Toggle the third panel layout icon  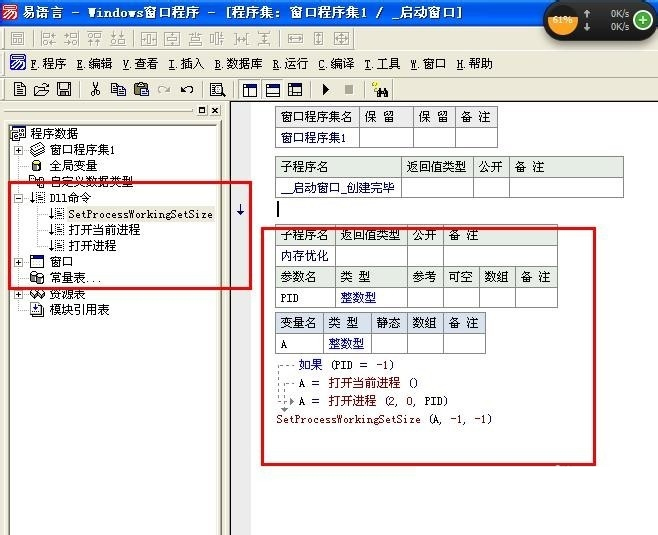295,90
